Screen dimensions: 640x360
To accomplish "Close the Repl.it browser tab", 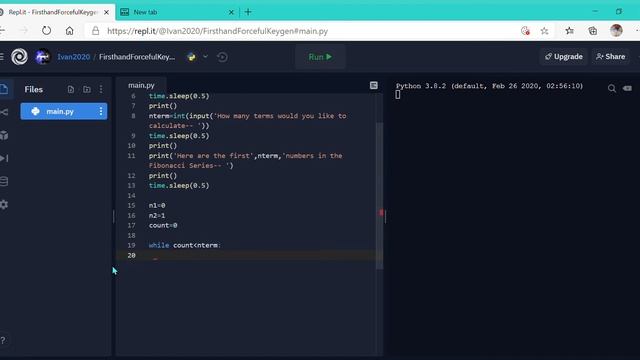I will tap(107, 12).
